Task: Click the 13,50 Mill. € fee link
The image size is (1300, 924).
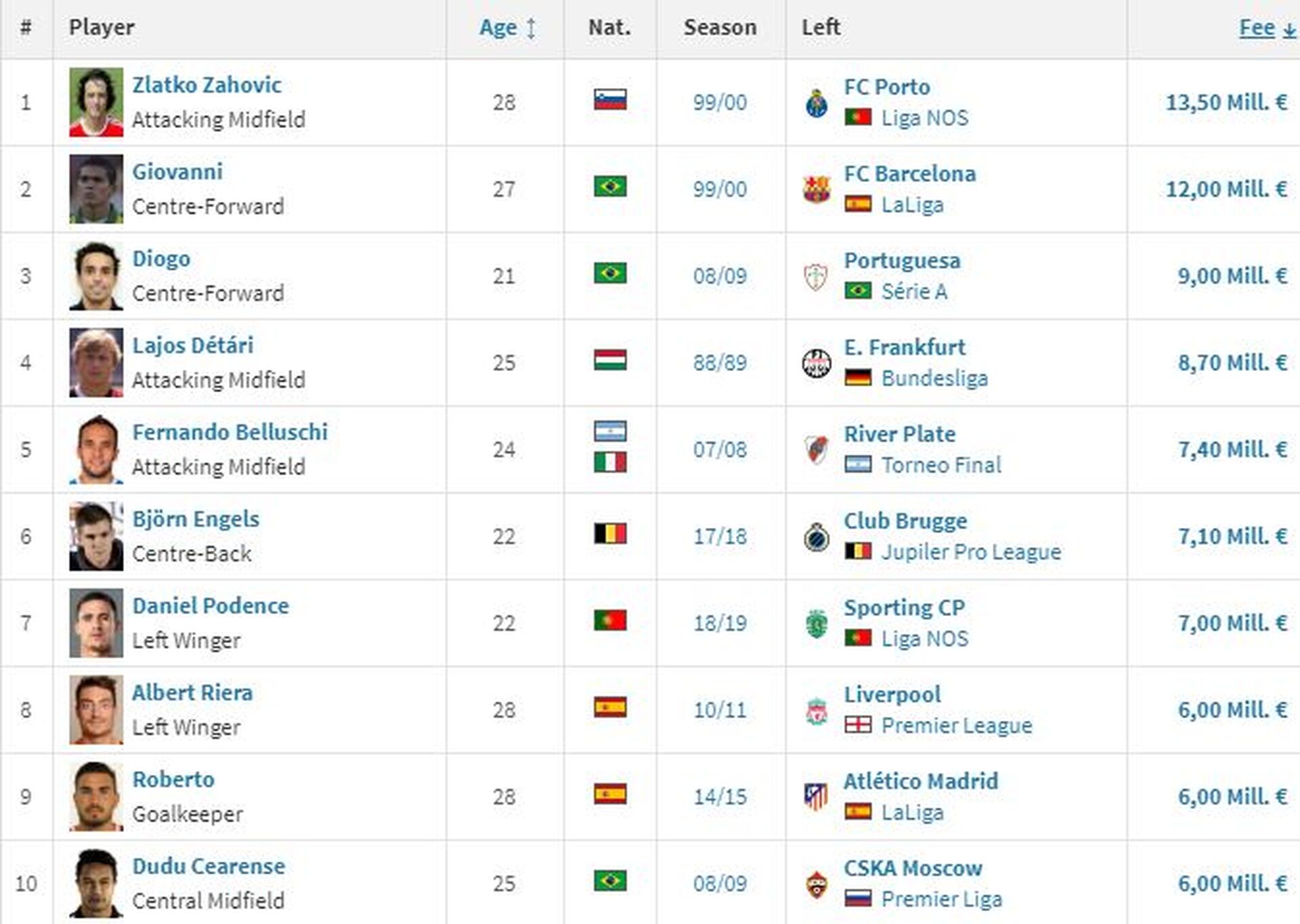Action: (x=1226, y=102)
